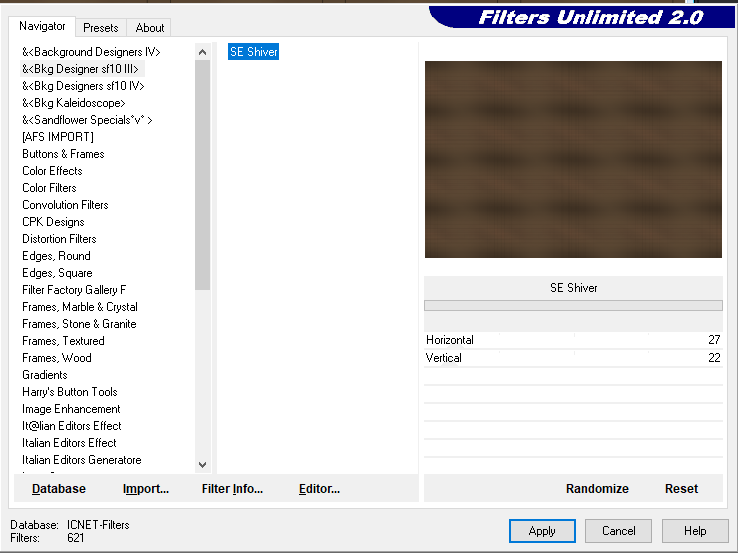
Task: Open Filter Factory Gallery F
Action: (74, 290)
